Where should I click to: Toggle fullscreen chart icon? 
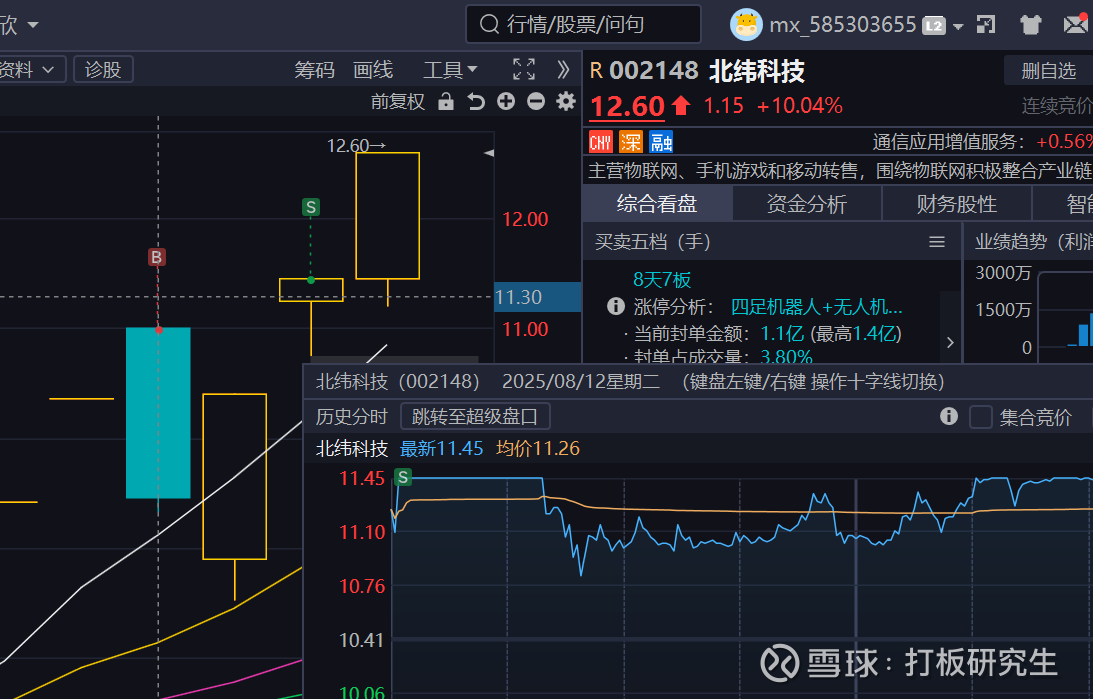524,69
